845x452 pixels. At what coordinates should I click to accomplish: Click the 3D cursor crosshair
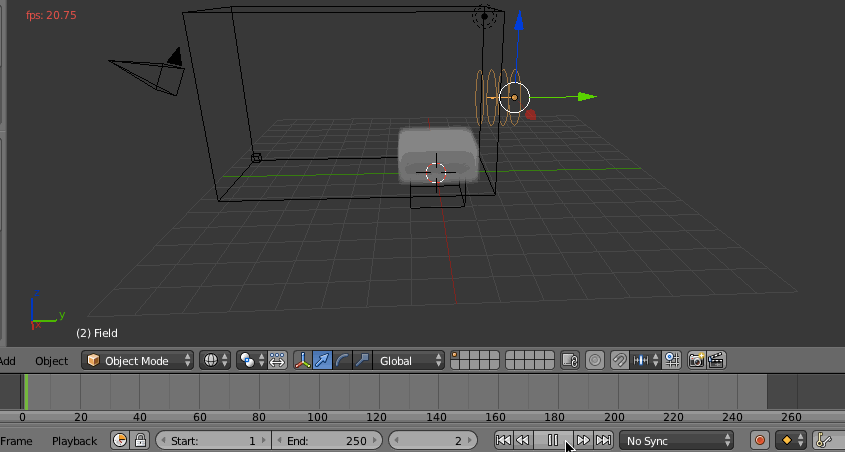pos(436,173)
